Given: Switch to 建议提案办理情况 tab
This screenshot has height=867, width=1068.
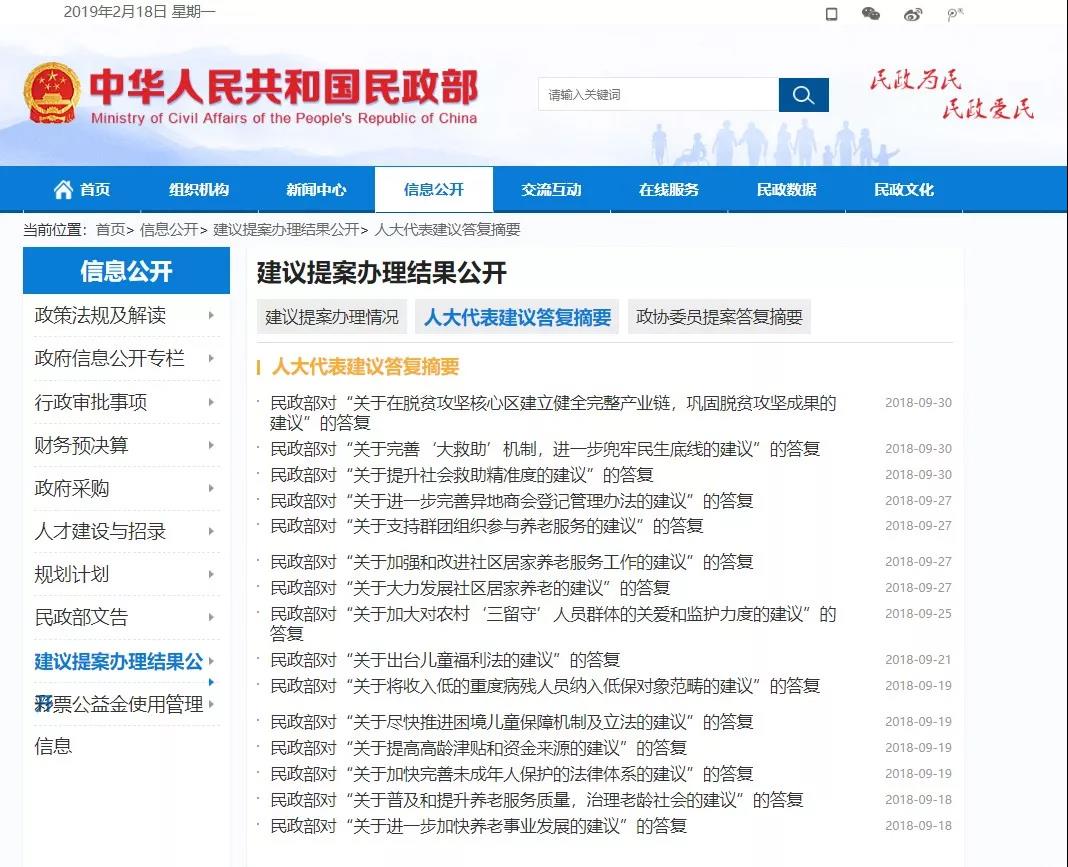Looking at the screenshot, I should [x=331, y=317].
